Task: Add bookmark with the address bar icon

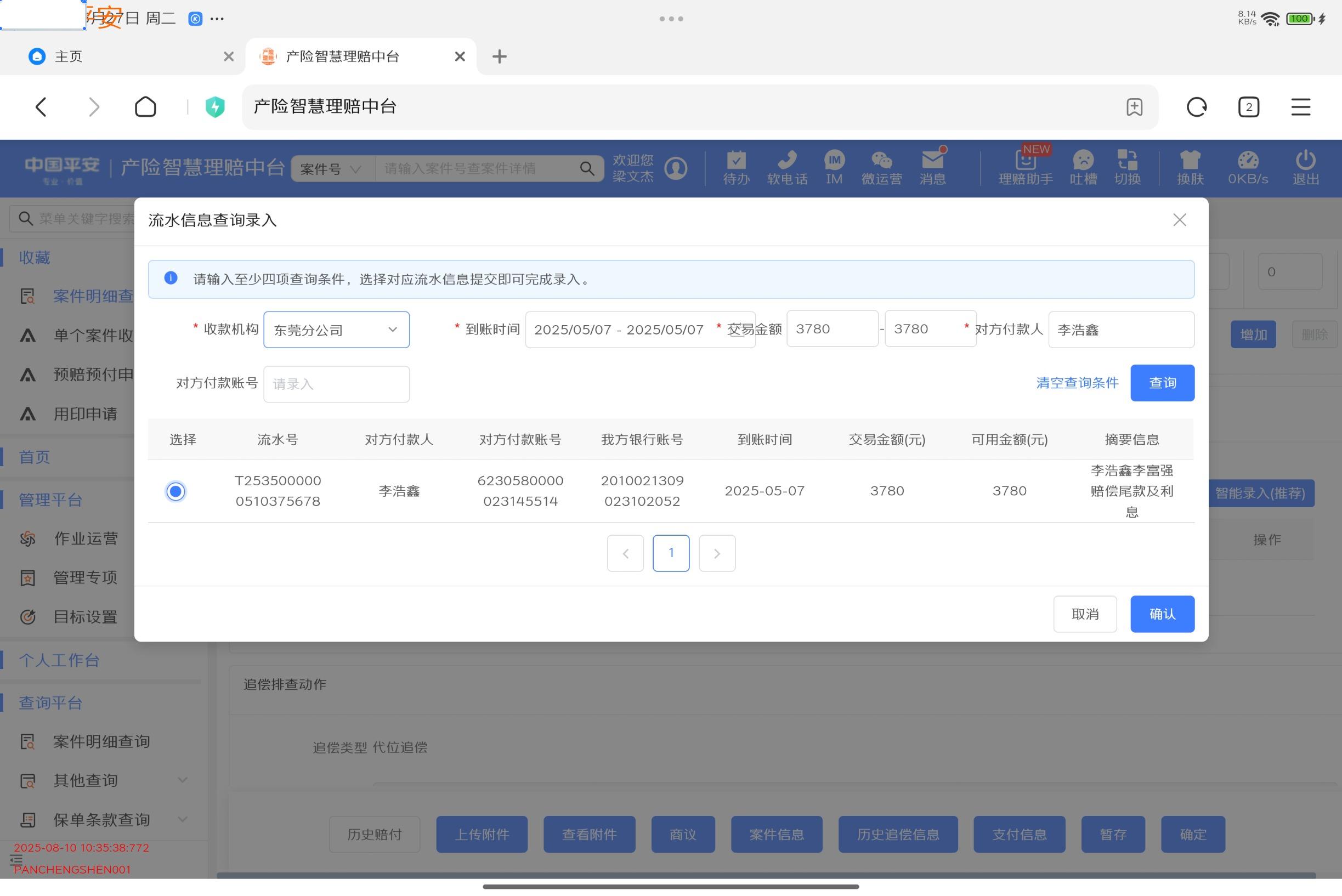Action: click(1134, 107)
